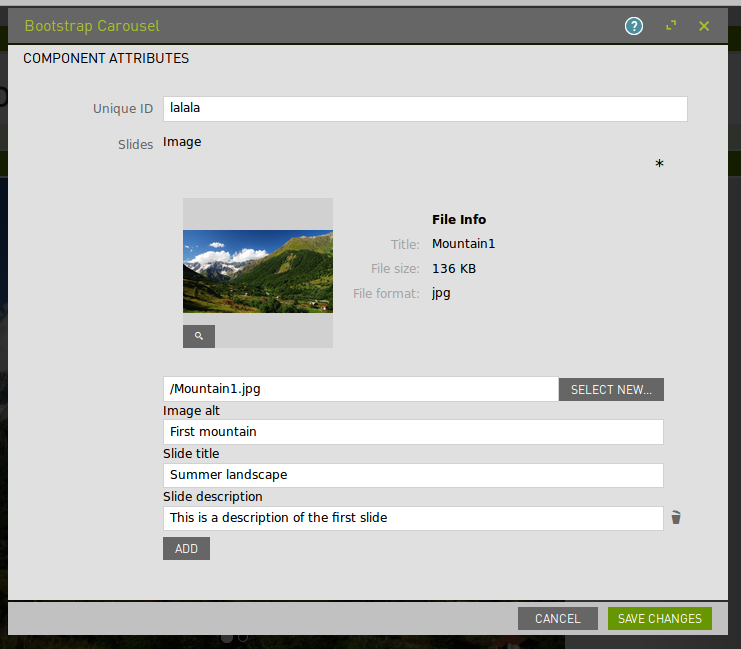
Task: Click the SELECT NEW... button
Action: point(611,389)
